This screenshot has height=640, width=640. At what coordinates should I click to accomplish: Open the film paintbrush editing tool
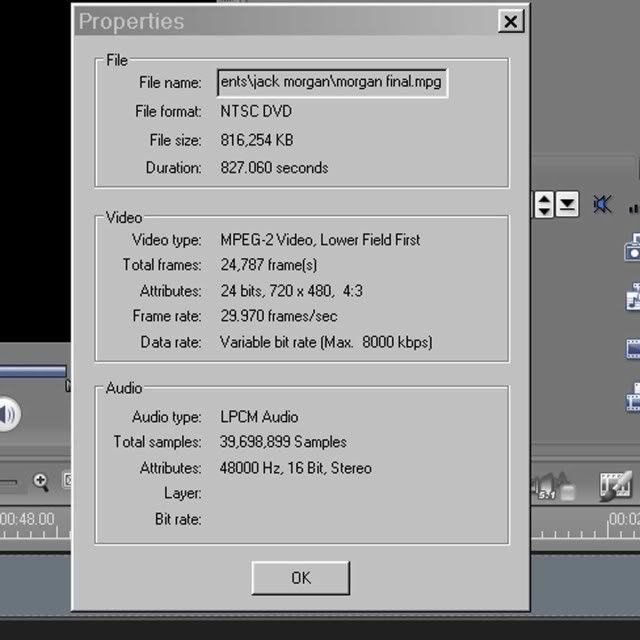point(616,486)
